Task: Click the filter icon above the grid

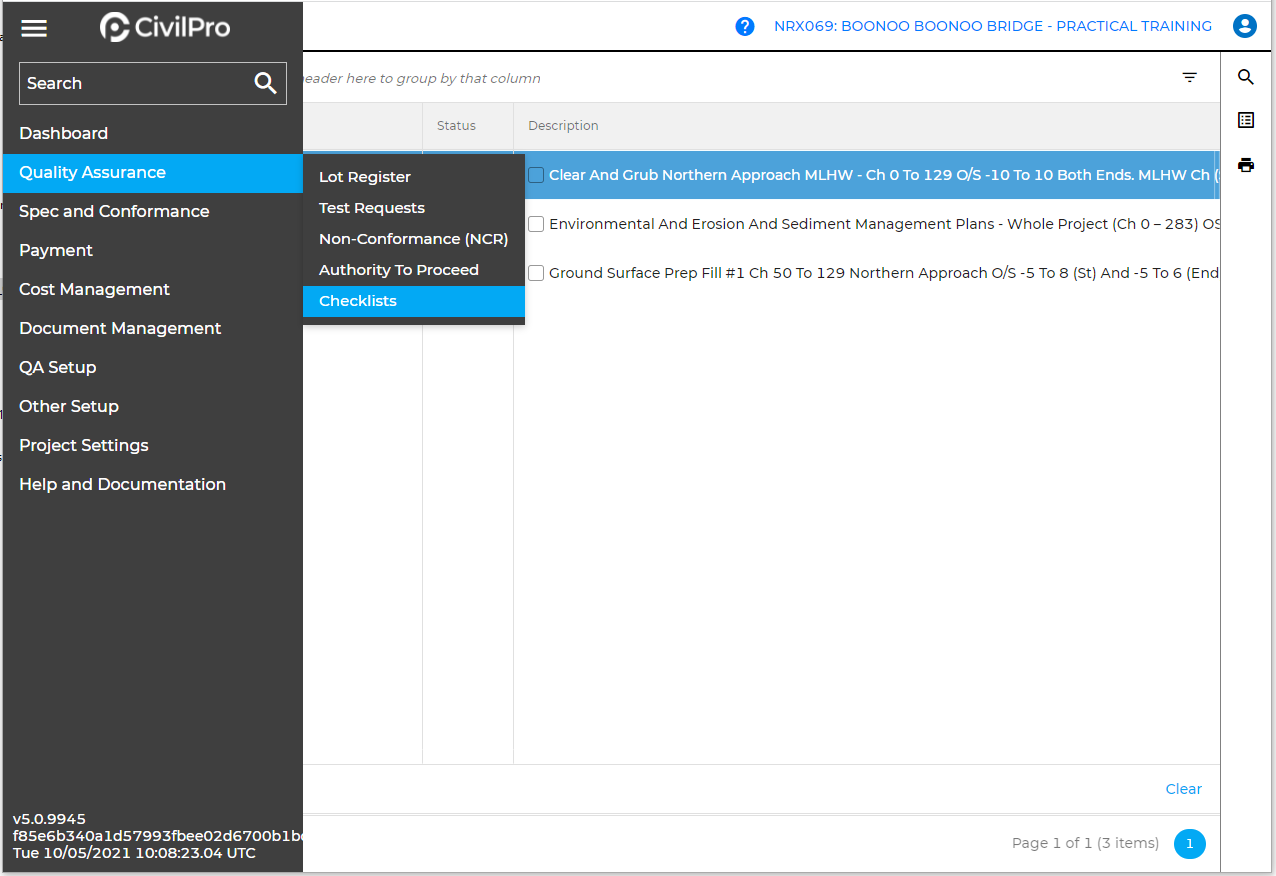Action: point(1189,78)
